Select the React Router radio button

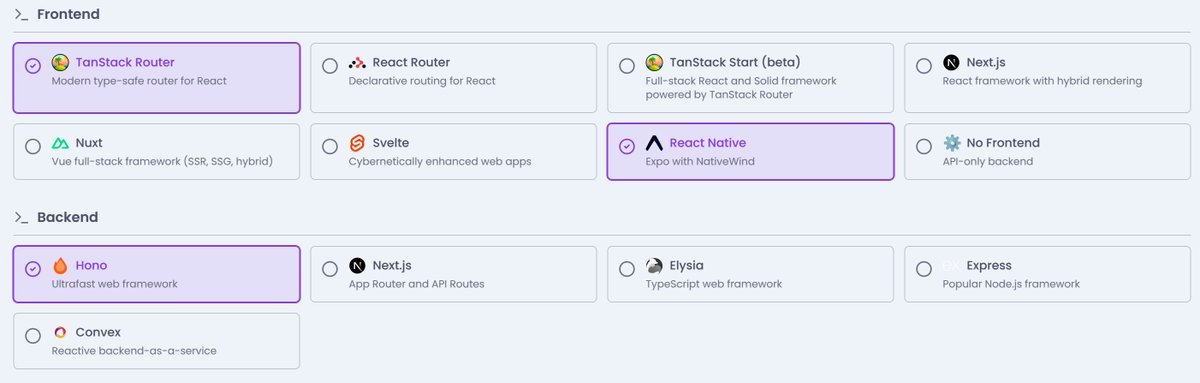click(x=330, y=66)
